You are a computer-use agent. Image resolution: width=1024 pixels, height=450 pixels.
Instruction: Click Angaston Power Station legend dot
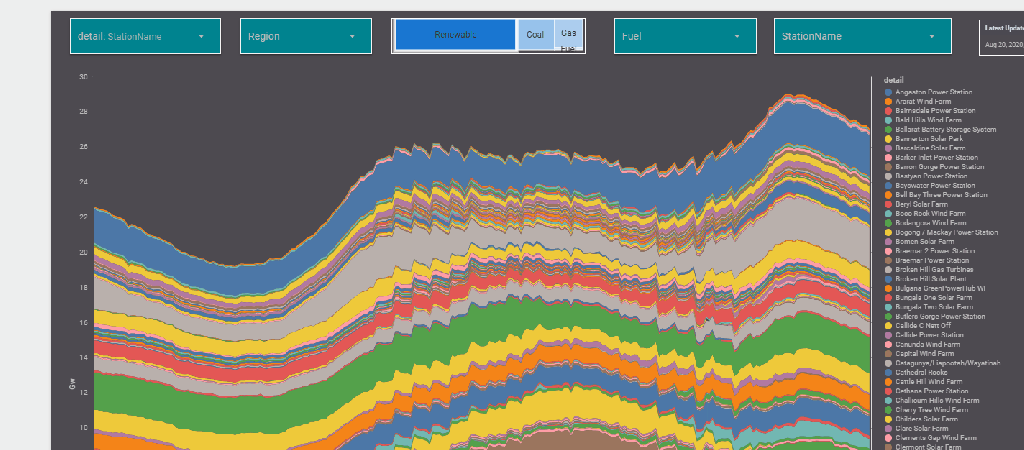click(888, 92)
